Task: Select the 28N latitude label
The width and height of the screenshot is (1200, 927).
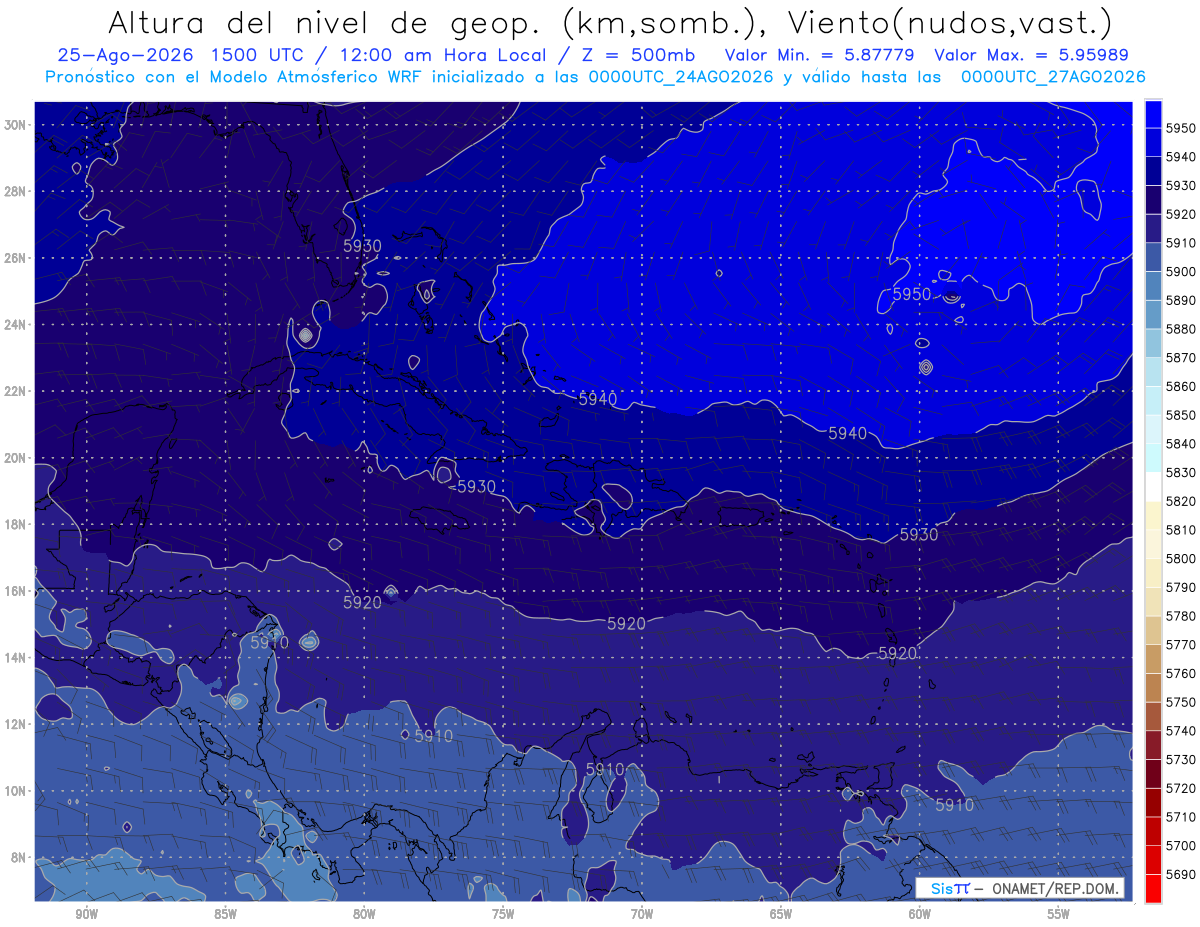Action: pyautogui.click(x=17, y=191)
